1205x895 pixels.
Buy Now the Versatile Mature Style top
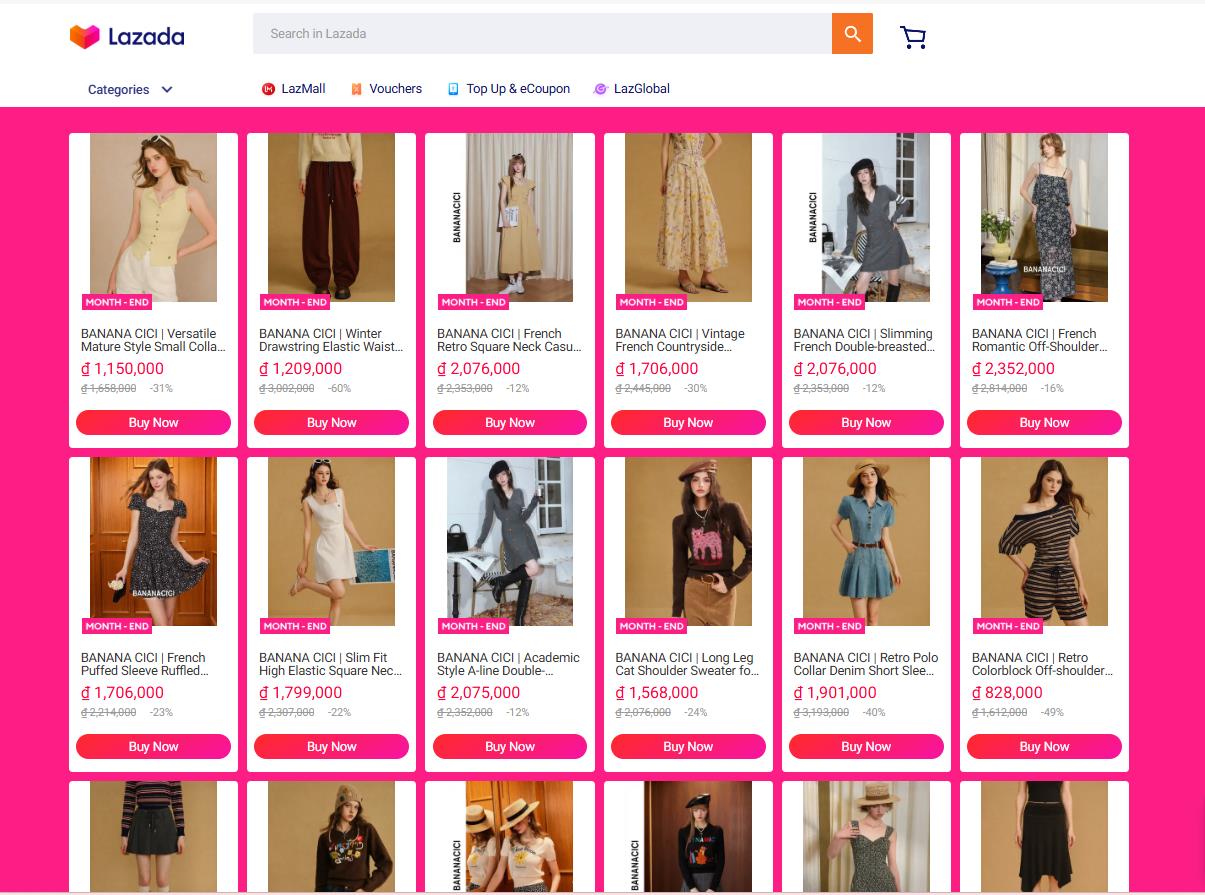pyautogui.click(x=153, y=423)
